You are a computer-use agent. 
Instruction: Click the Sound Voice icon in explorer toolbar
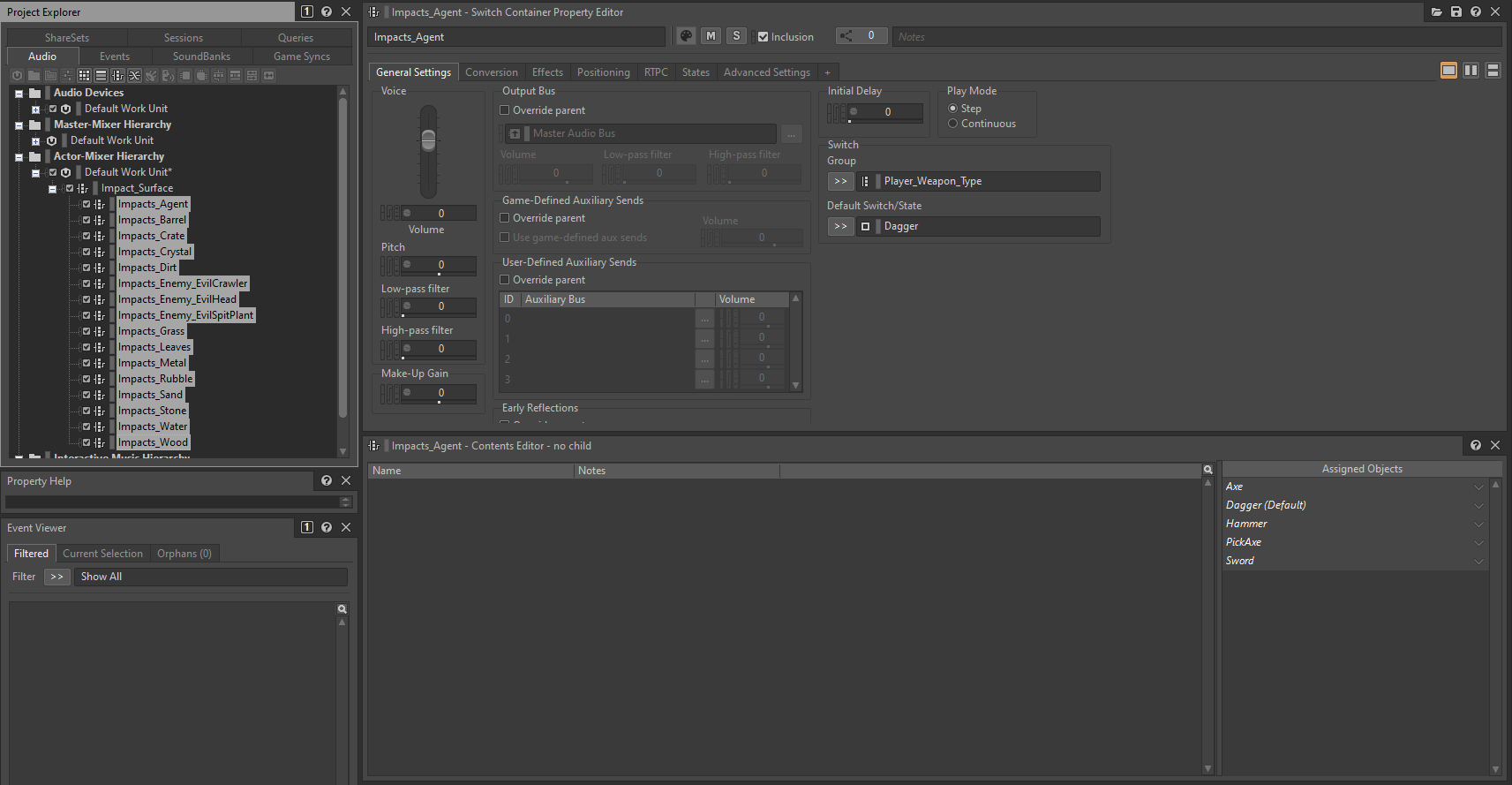point(168,75)
